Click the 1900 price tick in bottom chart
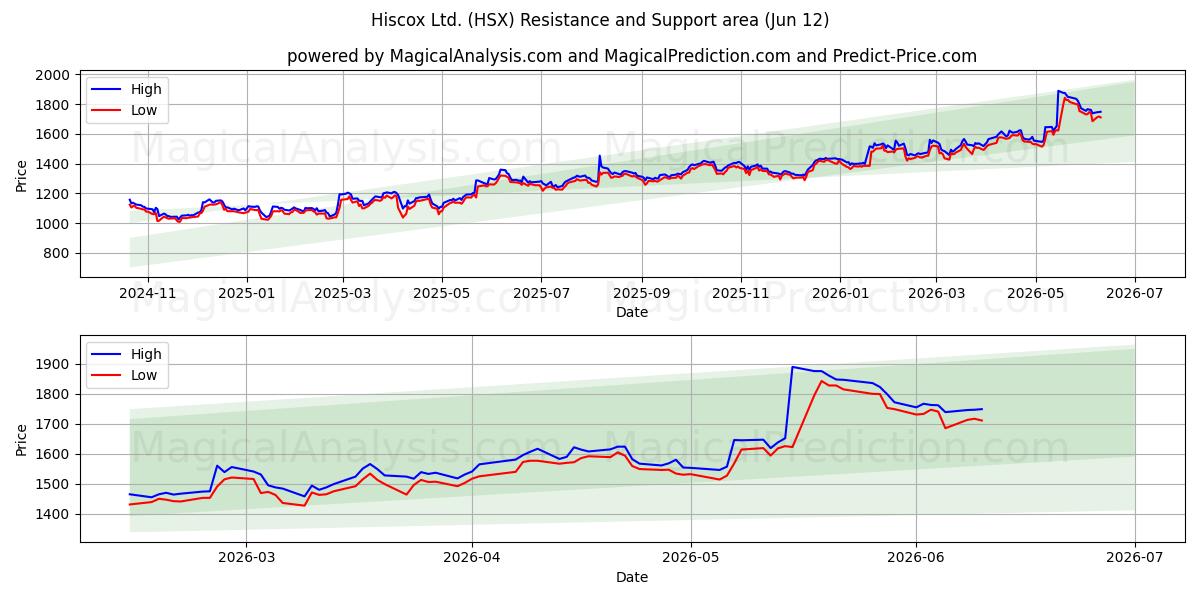This screenshot has width=1200, height=600. click(53, 364)
